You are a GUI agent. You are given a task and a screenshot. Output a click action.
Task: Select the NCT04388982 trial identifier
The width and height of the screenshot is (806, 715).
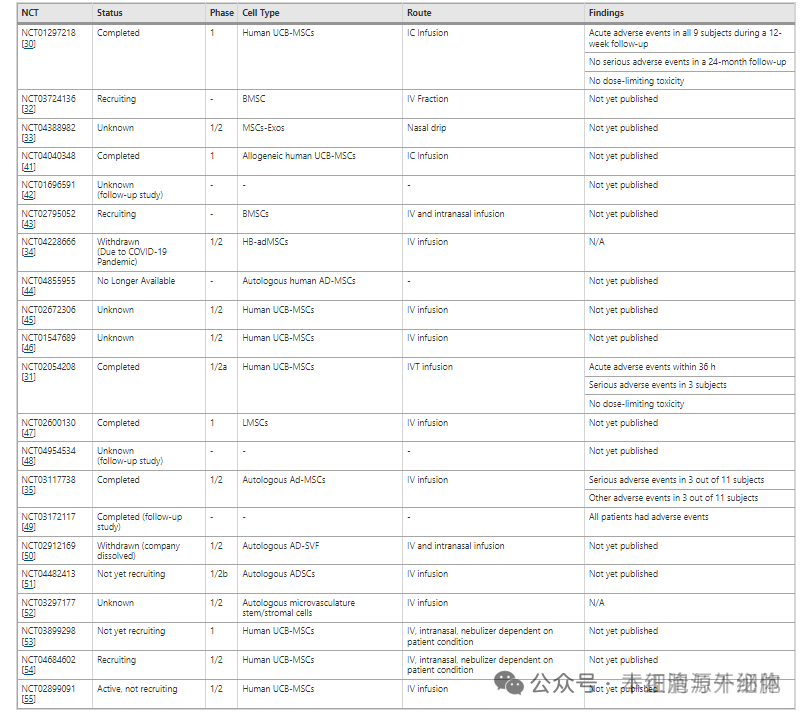tap(48, 127)
